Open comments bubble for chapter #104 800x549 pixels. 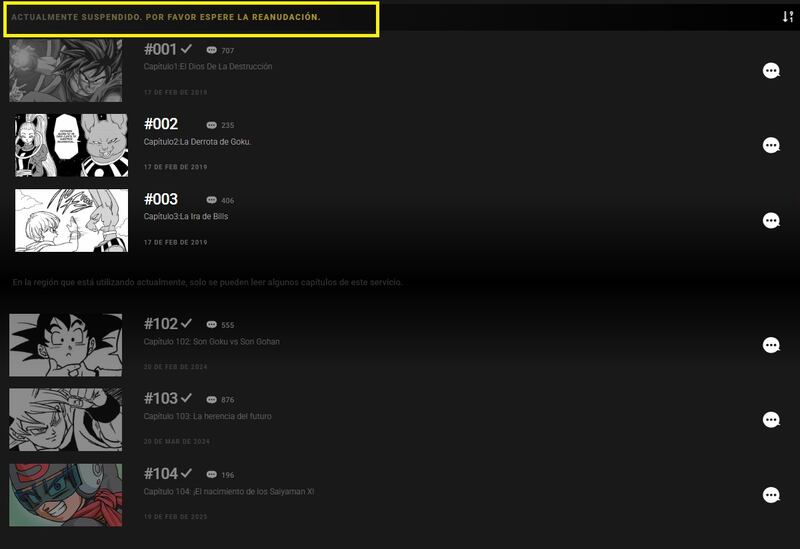pos(771,495)
